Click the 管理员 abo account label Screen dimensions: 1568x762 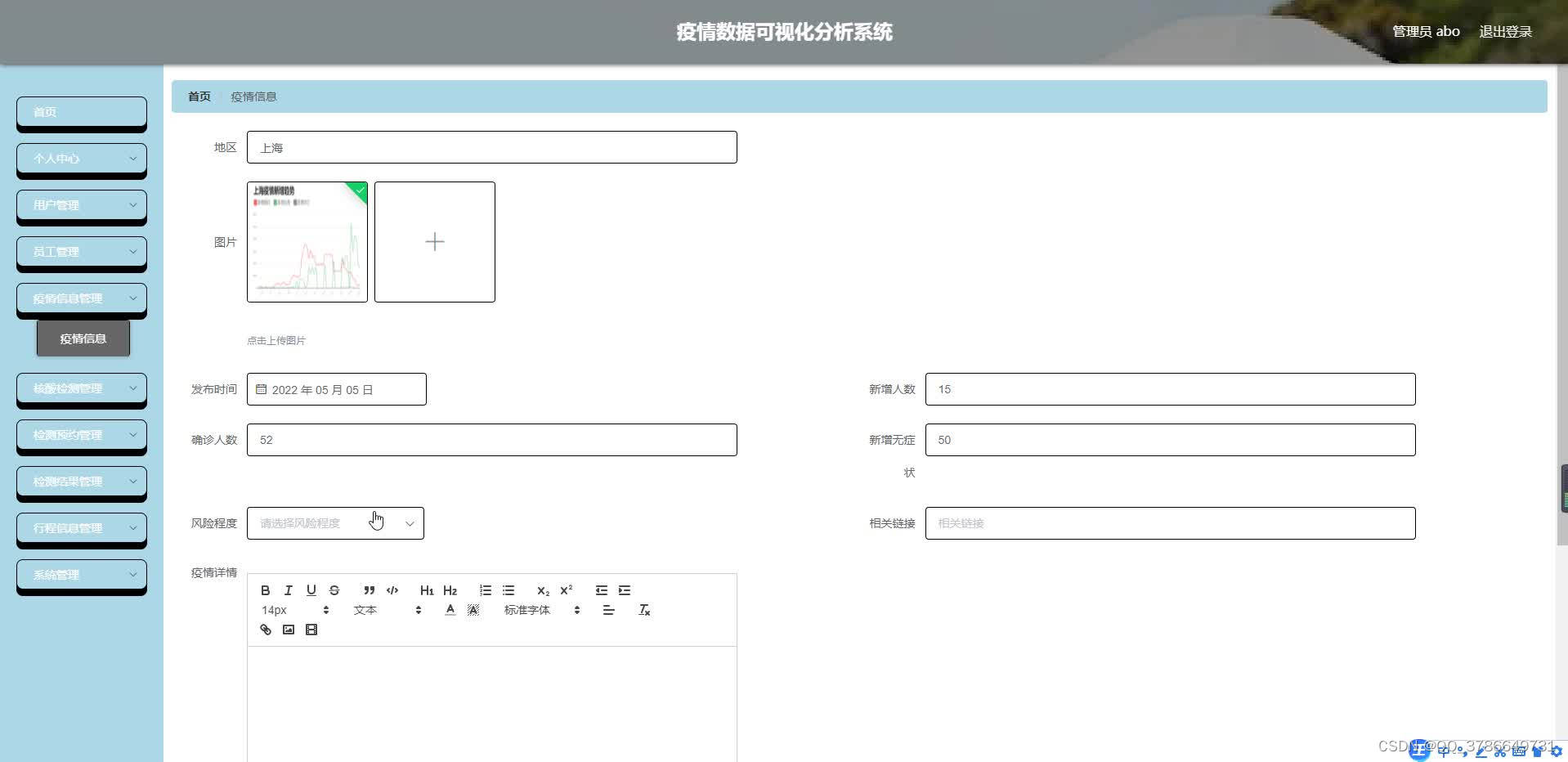[x=1426, y=31]
